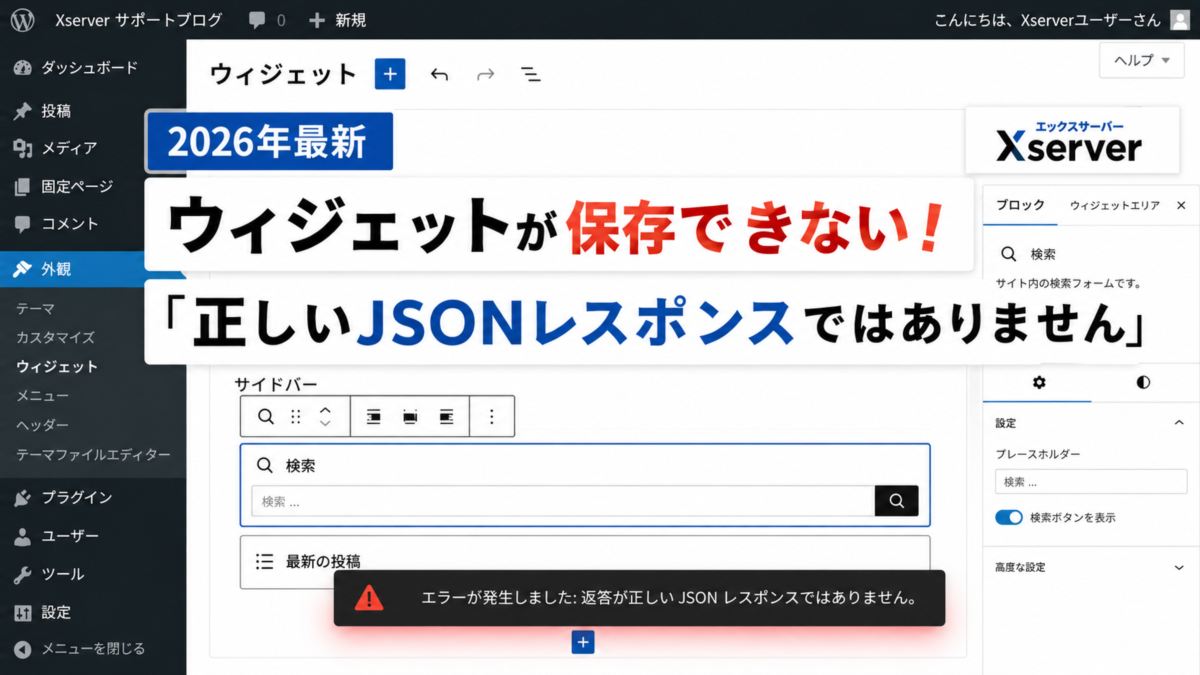Click the user avatar in admin bar
Screen dimensions: 1200x675
[1180, 20]
